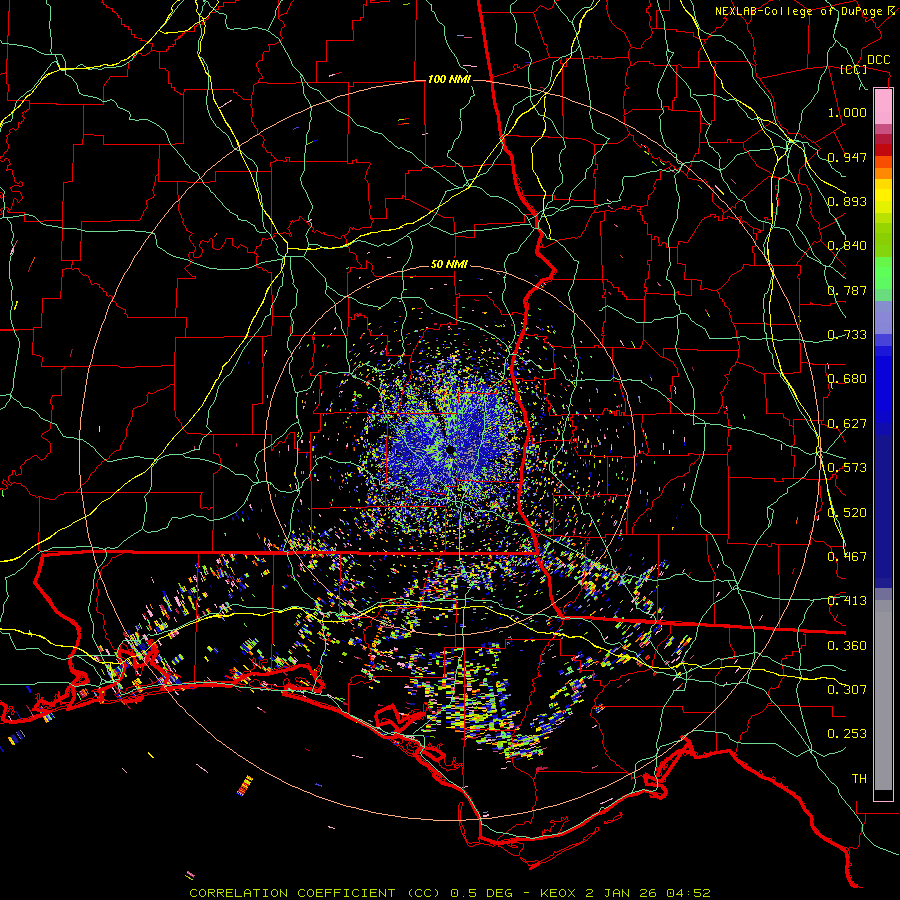Pick the bright green swatch on the color bar
Viewport: 900px width, 900px height.
[883, 273]
